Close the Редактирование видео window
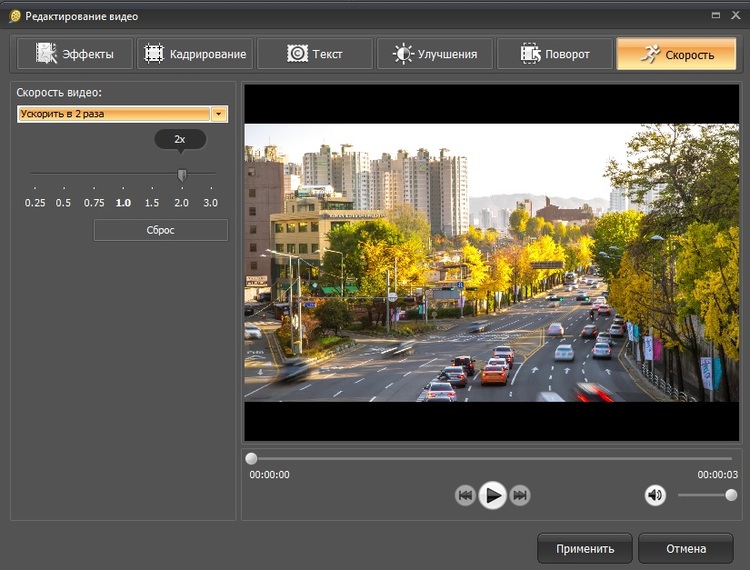 pos(736,15)
